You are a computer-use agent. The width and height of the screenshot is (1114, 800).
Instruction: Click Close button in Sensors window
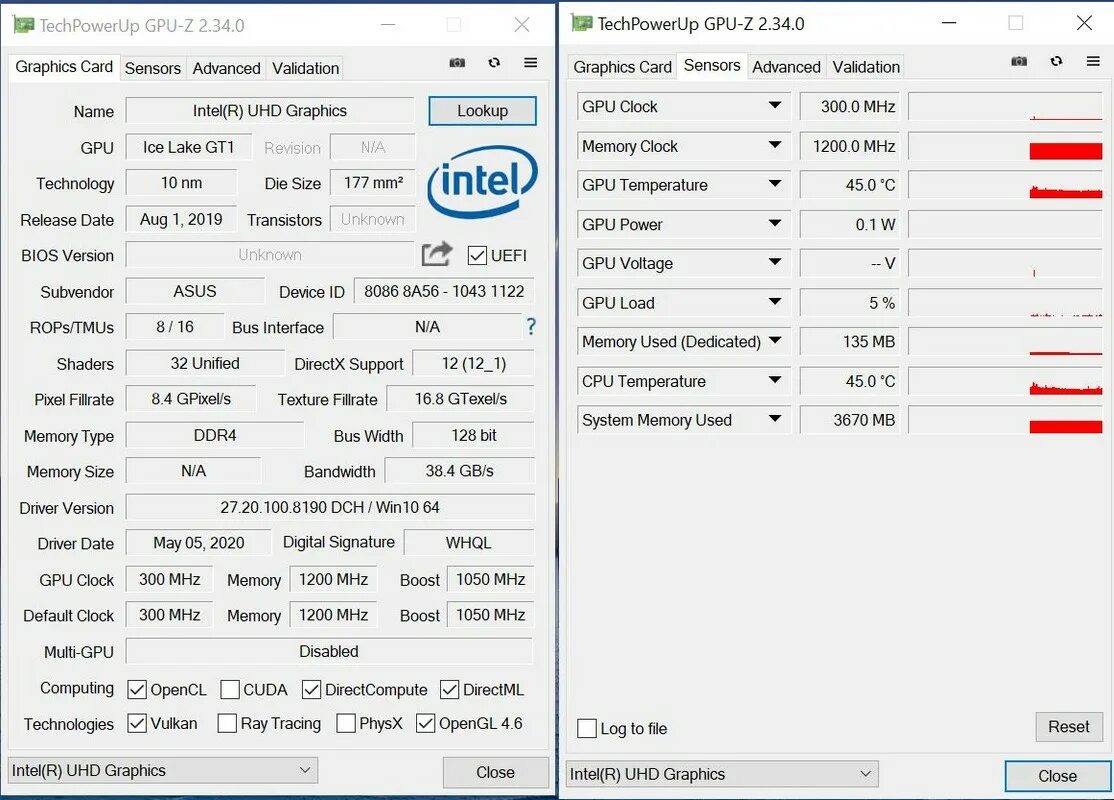pos(1057,776)
